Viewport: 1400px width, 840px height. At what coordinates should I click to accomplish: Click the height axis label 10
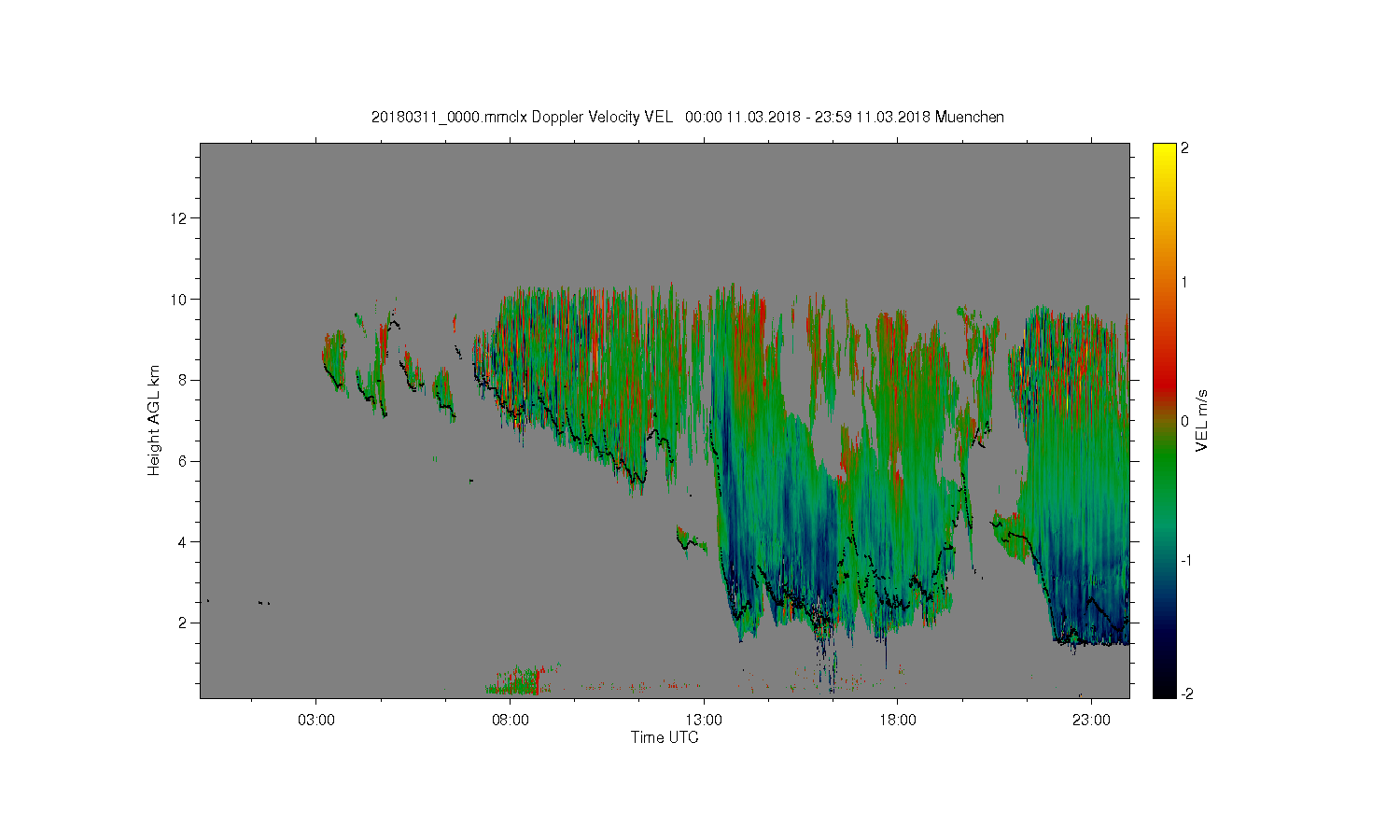pos(179,299)
